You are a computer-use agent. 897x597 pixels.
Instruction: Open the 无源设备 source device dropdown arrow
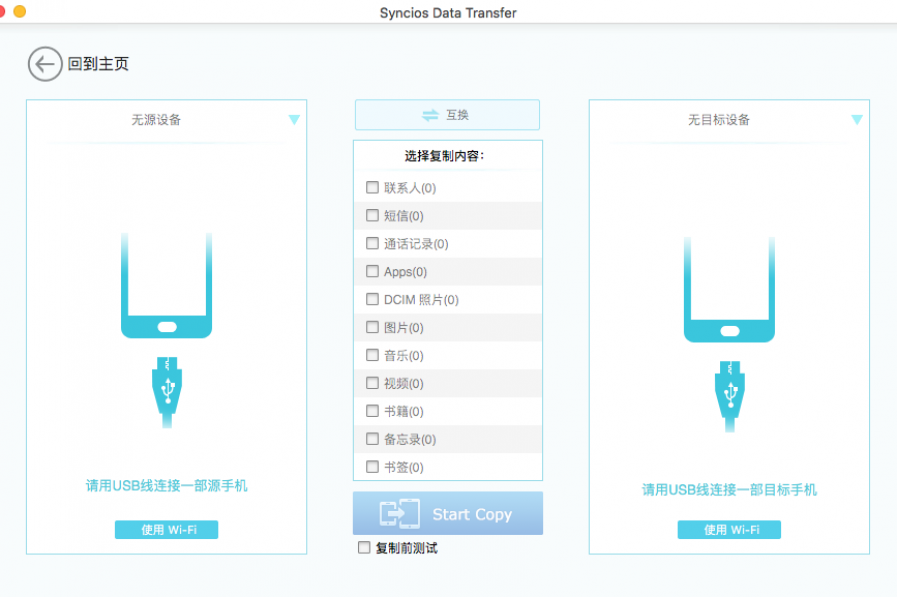tap(294, 120)
